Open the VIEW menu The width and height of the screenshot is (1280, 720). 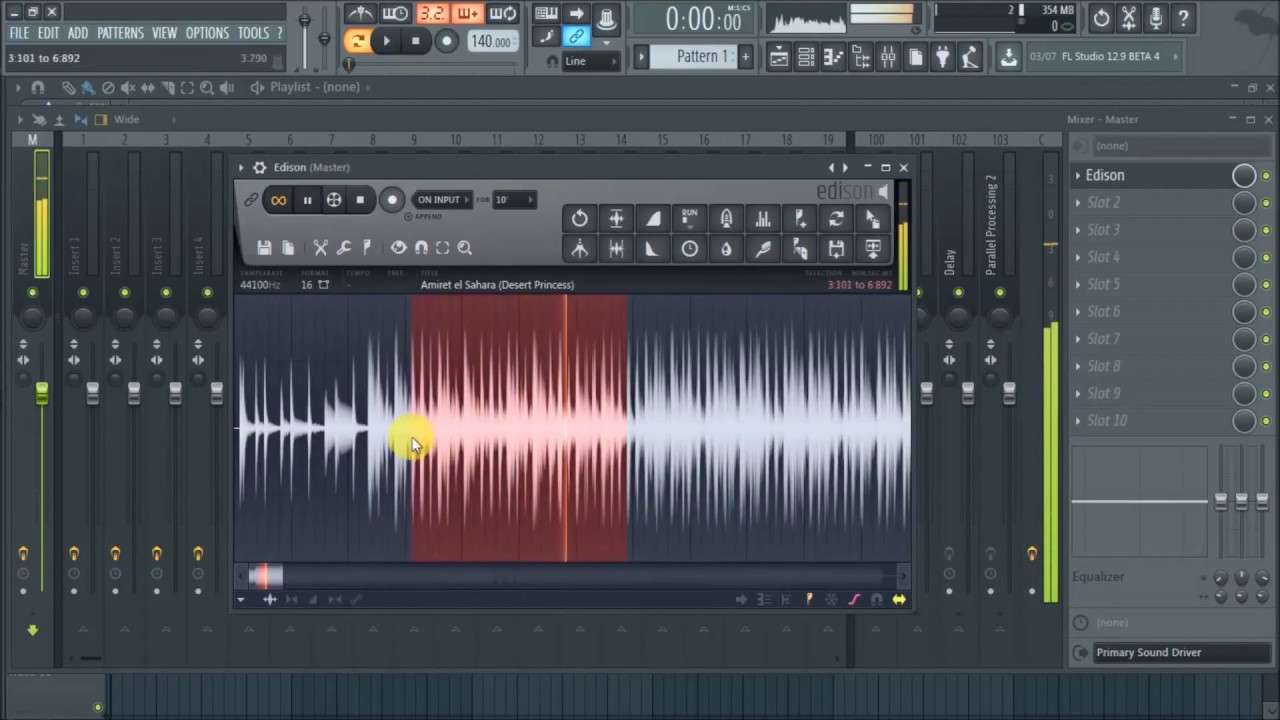[164, 33]
